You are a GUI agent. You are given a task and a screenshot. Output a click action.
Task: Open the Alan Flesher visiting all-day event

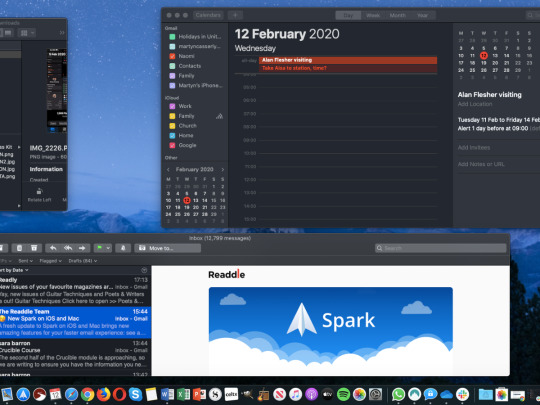click(348, 60)
